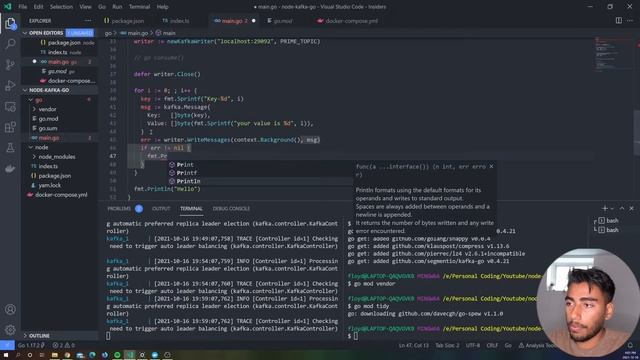Image resolution: width=640 pixels, height=360 pixels.
Task: Change the Tab Size indentation setting
Action: tap(447, 345)
